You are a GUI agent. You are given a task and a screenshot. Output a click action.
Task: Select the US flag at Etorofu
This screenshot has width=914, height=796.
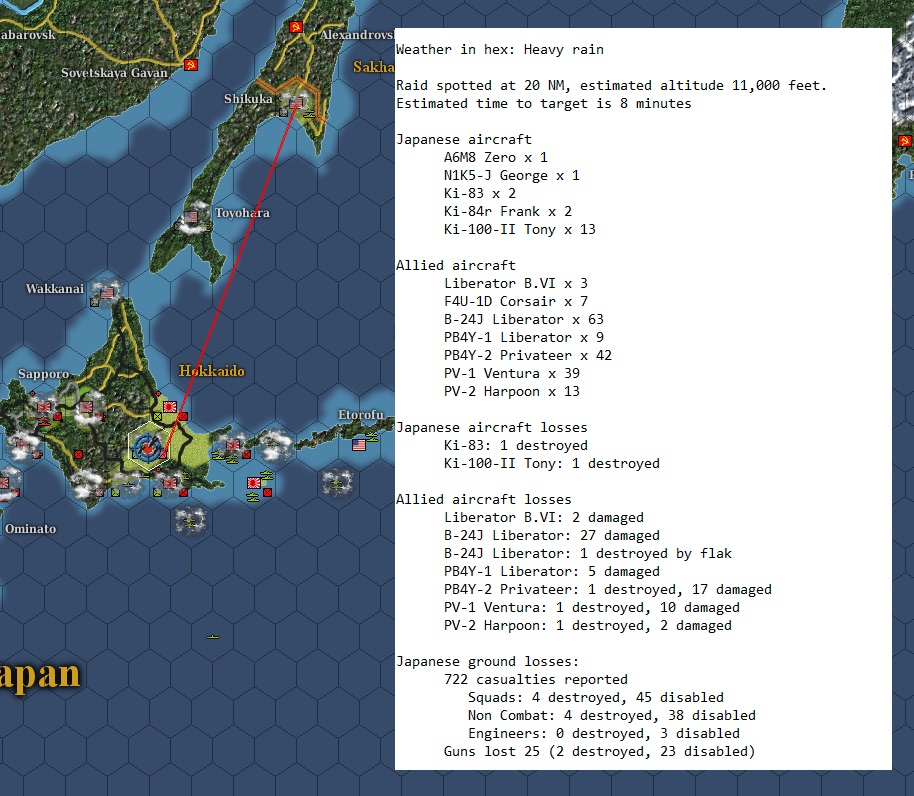tap(359, 445)
